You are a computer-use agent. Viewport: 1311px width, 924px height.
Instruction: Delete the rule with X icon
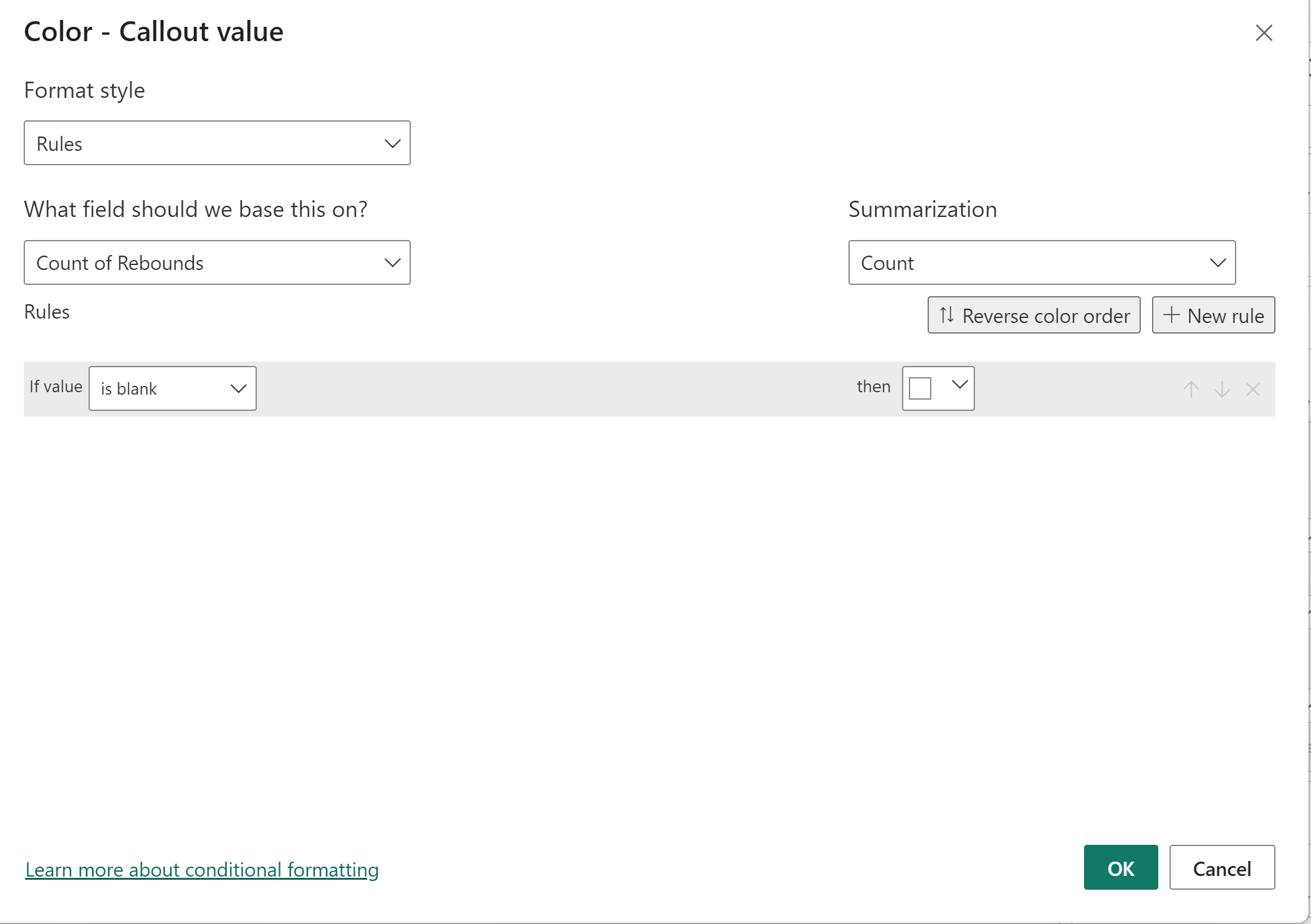1253,390
